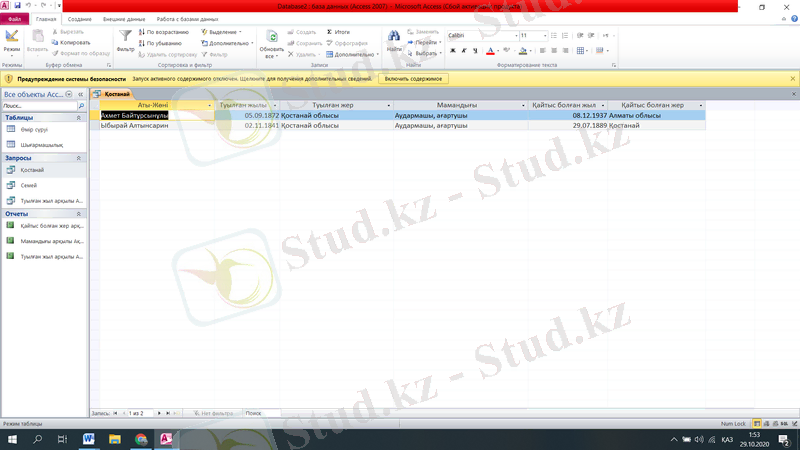This screenshot has height=450, width=800.
Task: Open Дополнительно dropdown in sort and filter
Action: [227, 43]
